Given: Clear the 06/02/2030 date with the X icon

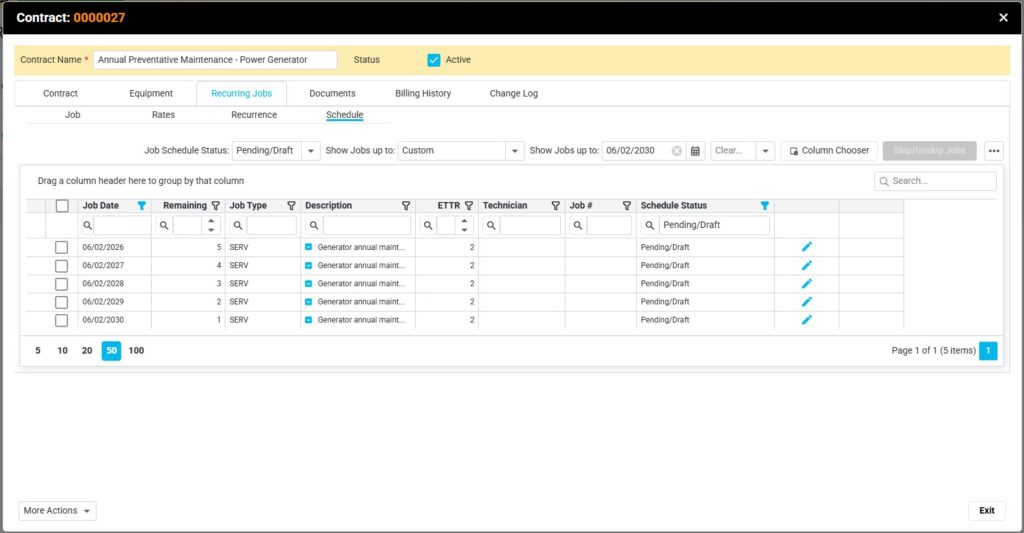Looking at the screenshot, I should point(677,151).
